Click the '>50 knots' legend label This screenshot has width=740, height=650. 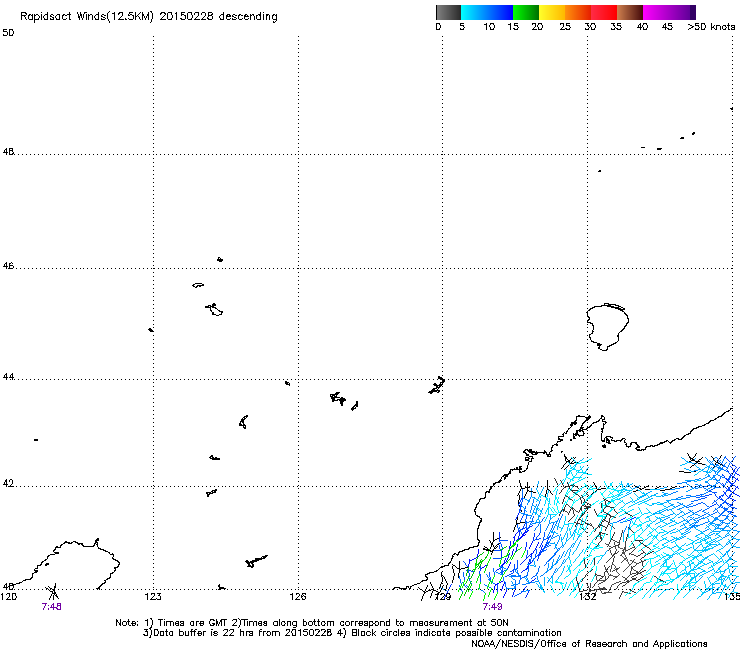click(711, 27)
